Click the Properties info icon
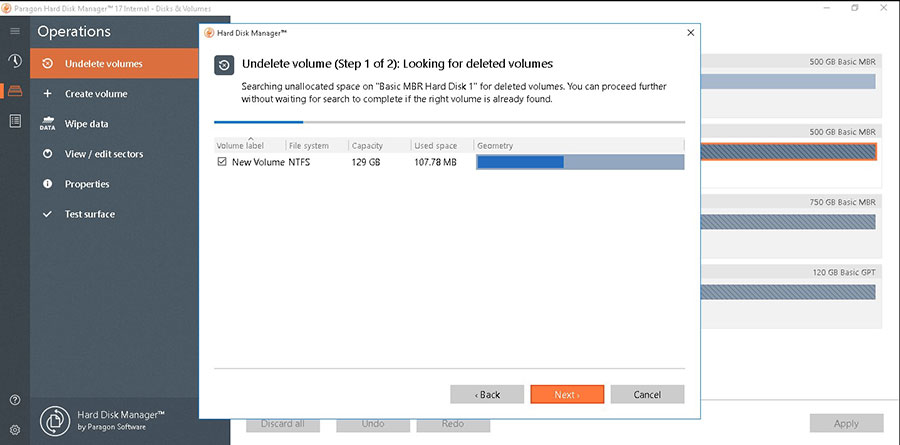This screenshot has width=900, height=445. pyautogui.click(x=48, y=184)
